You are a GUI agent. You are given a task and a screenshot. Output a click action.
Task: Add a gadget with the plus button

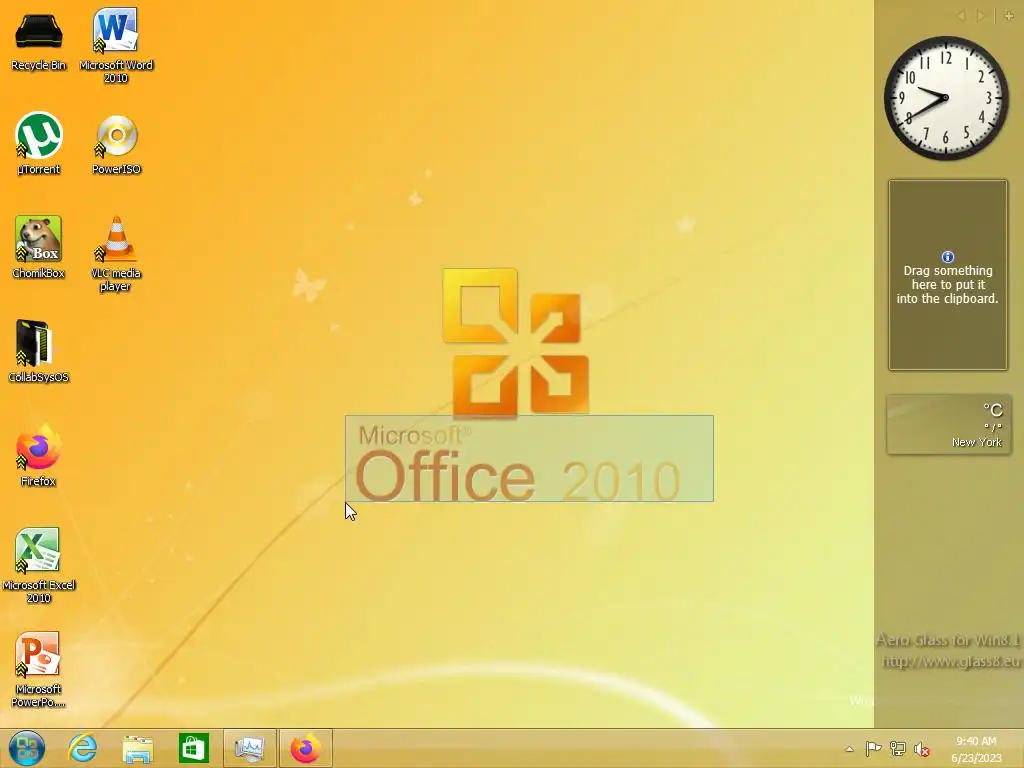1008,16
